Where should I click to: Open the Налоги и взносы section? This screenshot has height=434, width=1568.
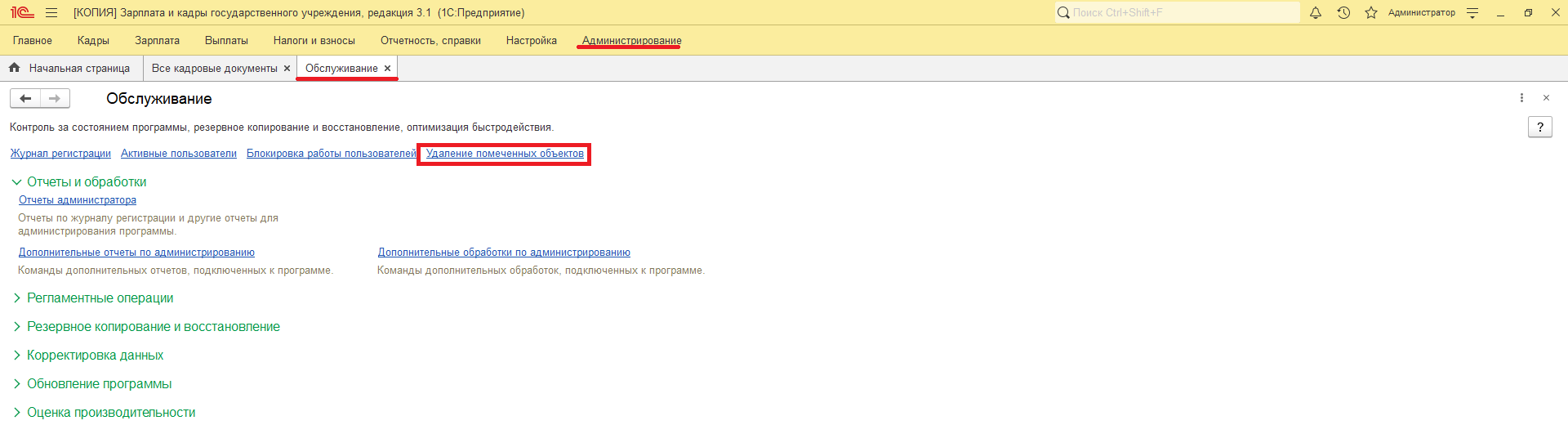314,40
